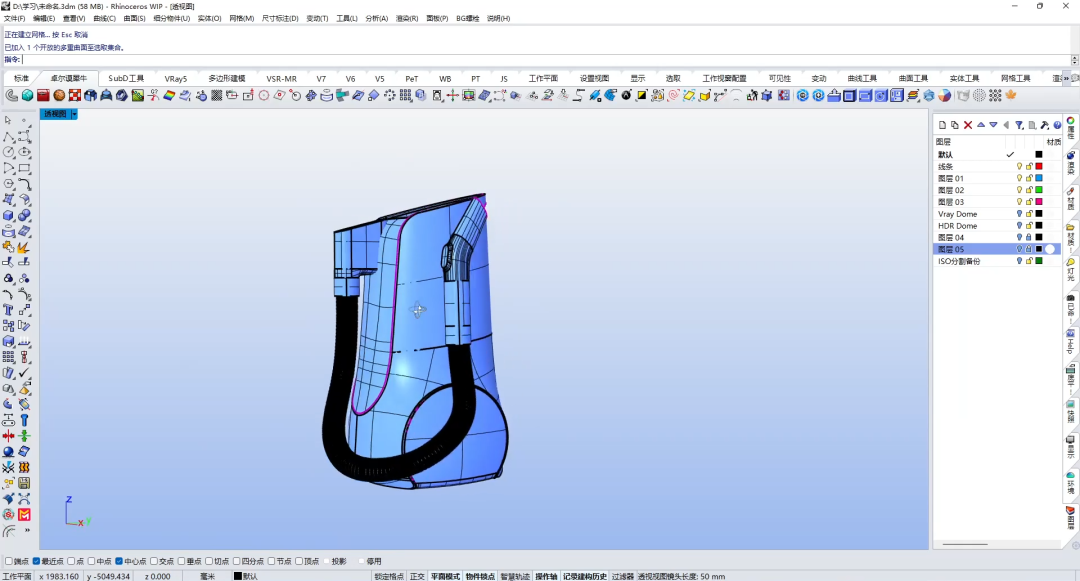Screen dimensions: 1080x581
Task: Toggle 正交 mode in status bar
Action: 417,576
